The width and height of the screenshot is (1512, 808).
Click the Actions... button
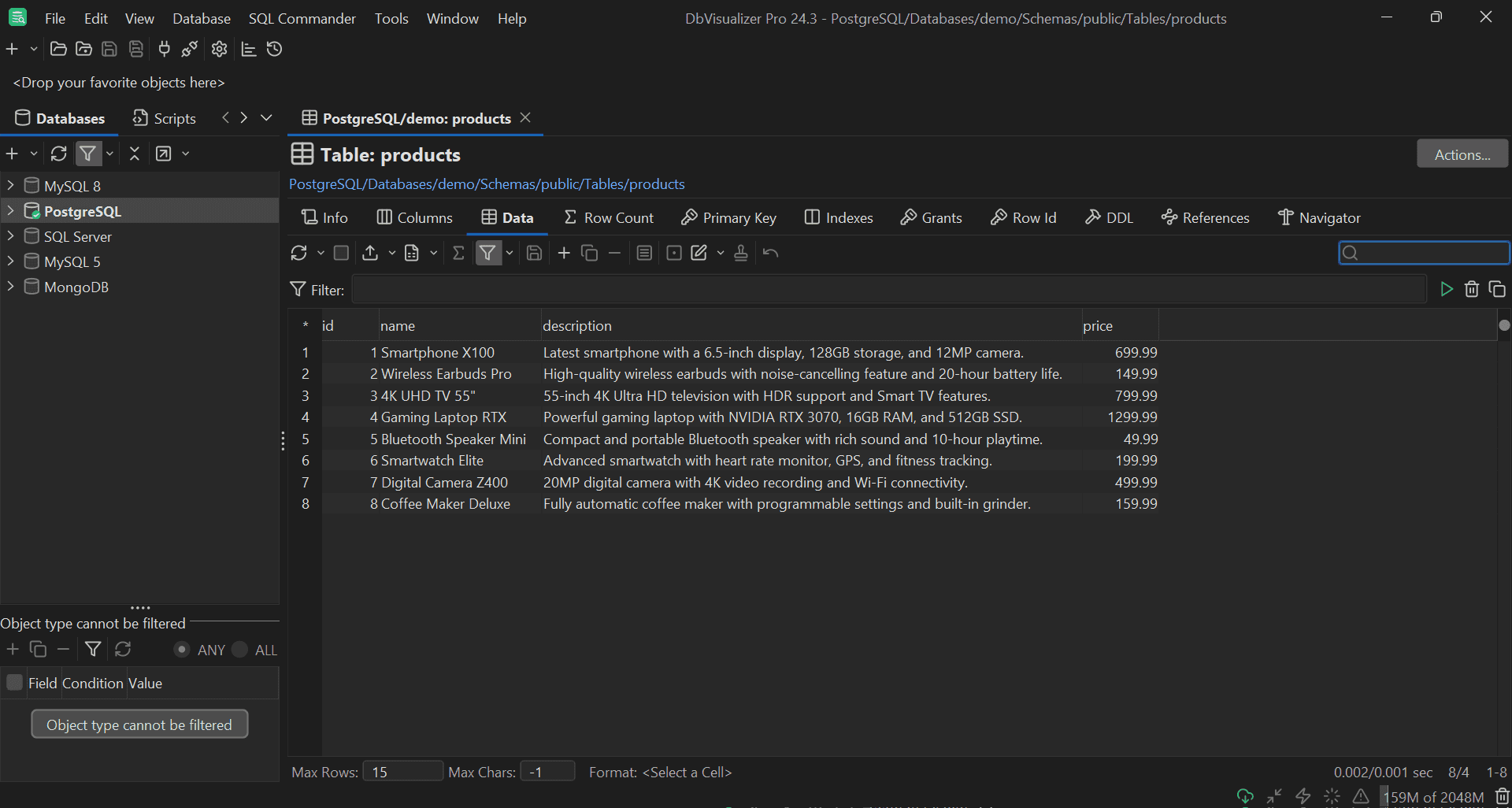(1462, 154)
